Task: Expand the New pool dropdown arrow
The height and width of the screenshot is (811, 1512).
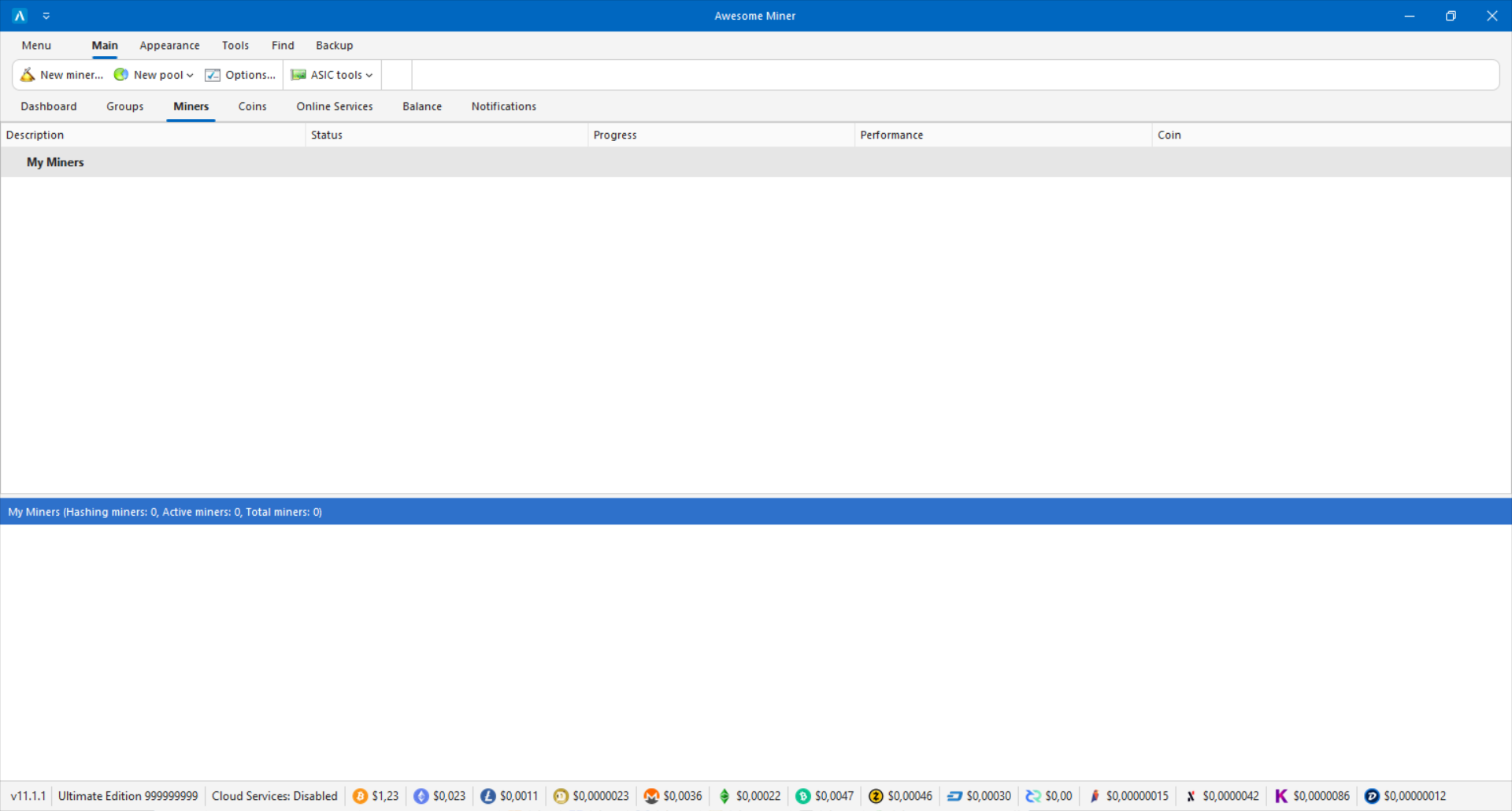Action: coord(190,76)
